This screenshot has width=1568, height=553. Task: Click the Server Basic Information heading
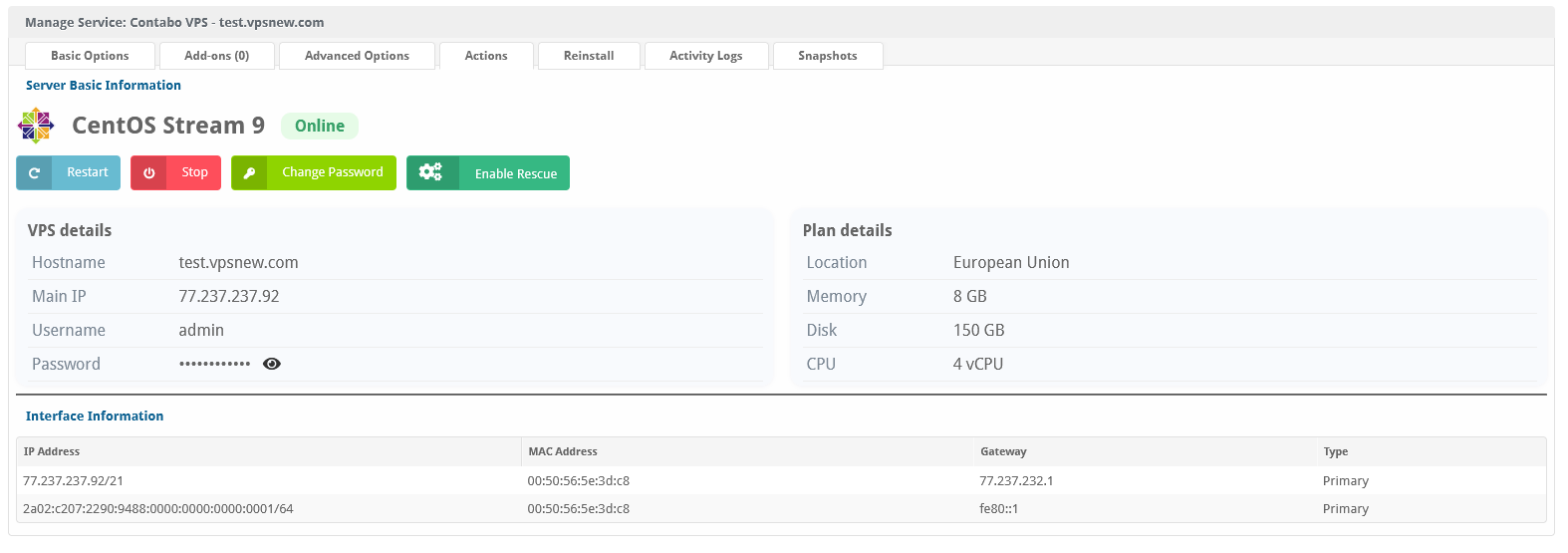(104, 86)
